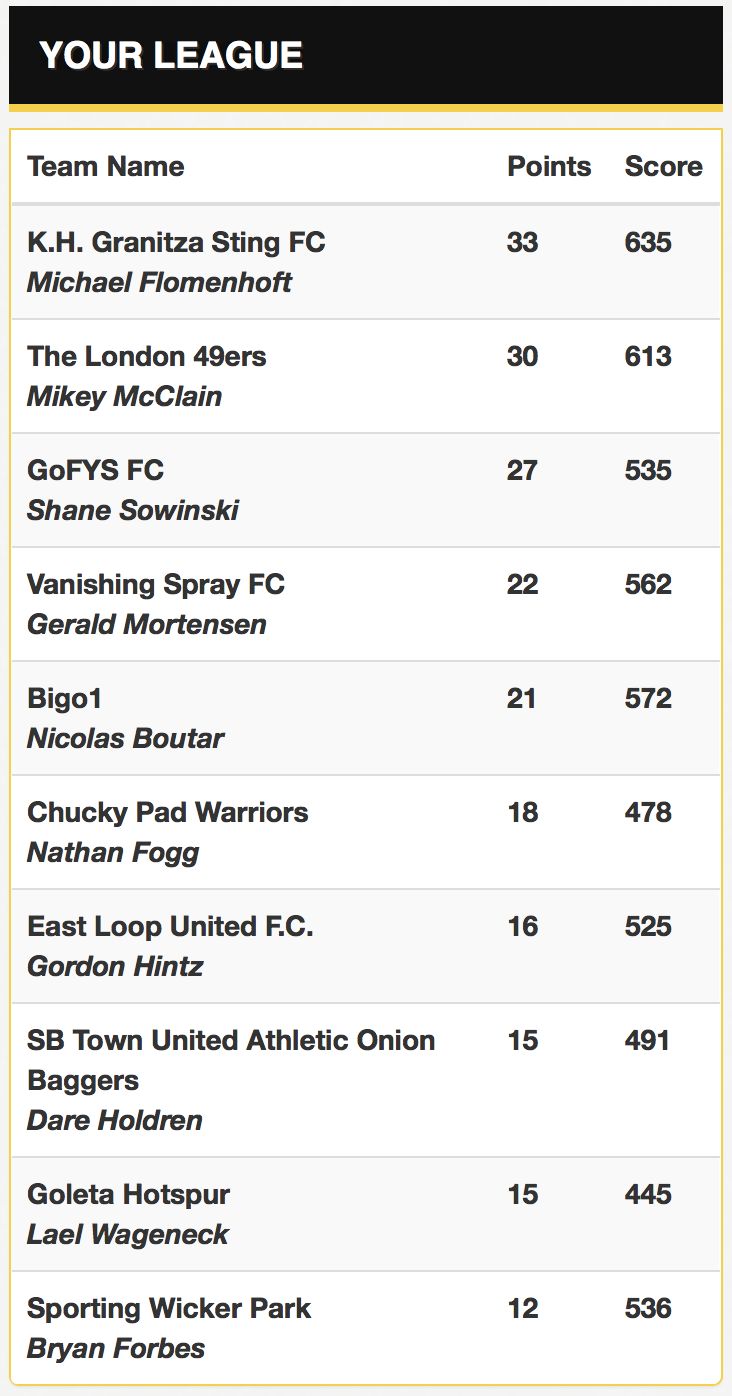Click manager name Michael Flomenhoft
Viewport: 732px width, 1396px height.
pyautogui.click(x=159, y=282)
